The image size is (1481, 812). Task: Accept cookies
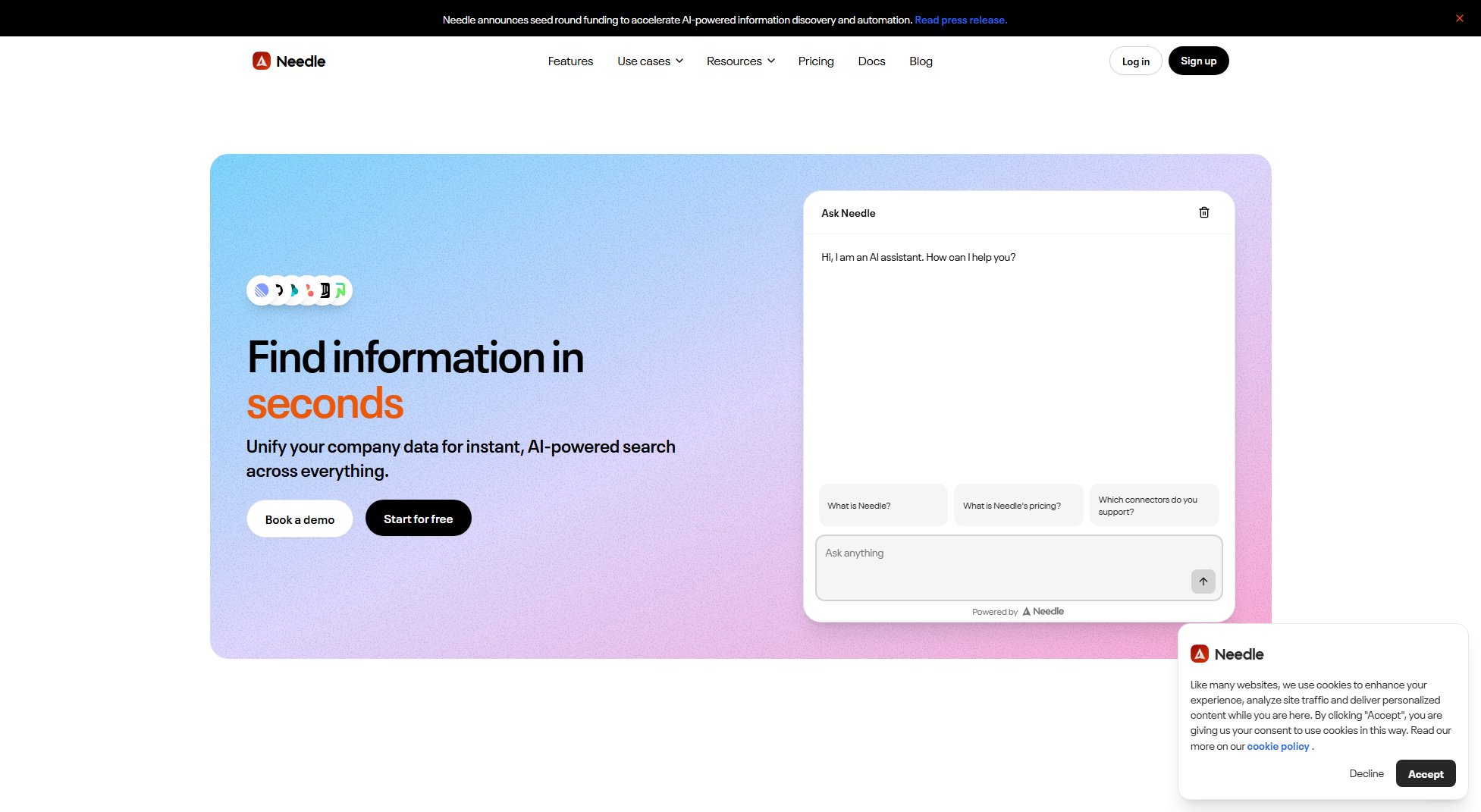point(1425,773)
